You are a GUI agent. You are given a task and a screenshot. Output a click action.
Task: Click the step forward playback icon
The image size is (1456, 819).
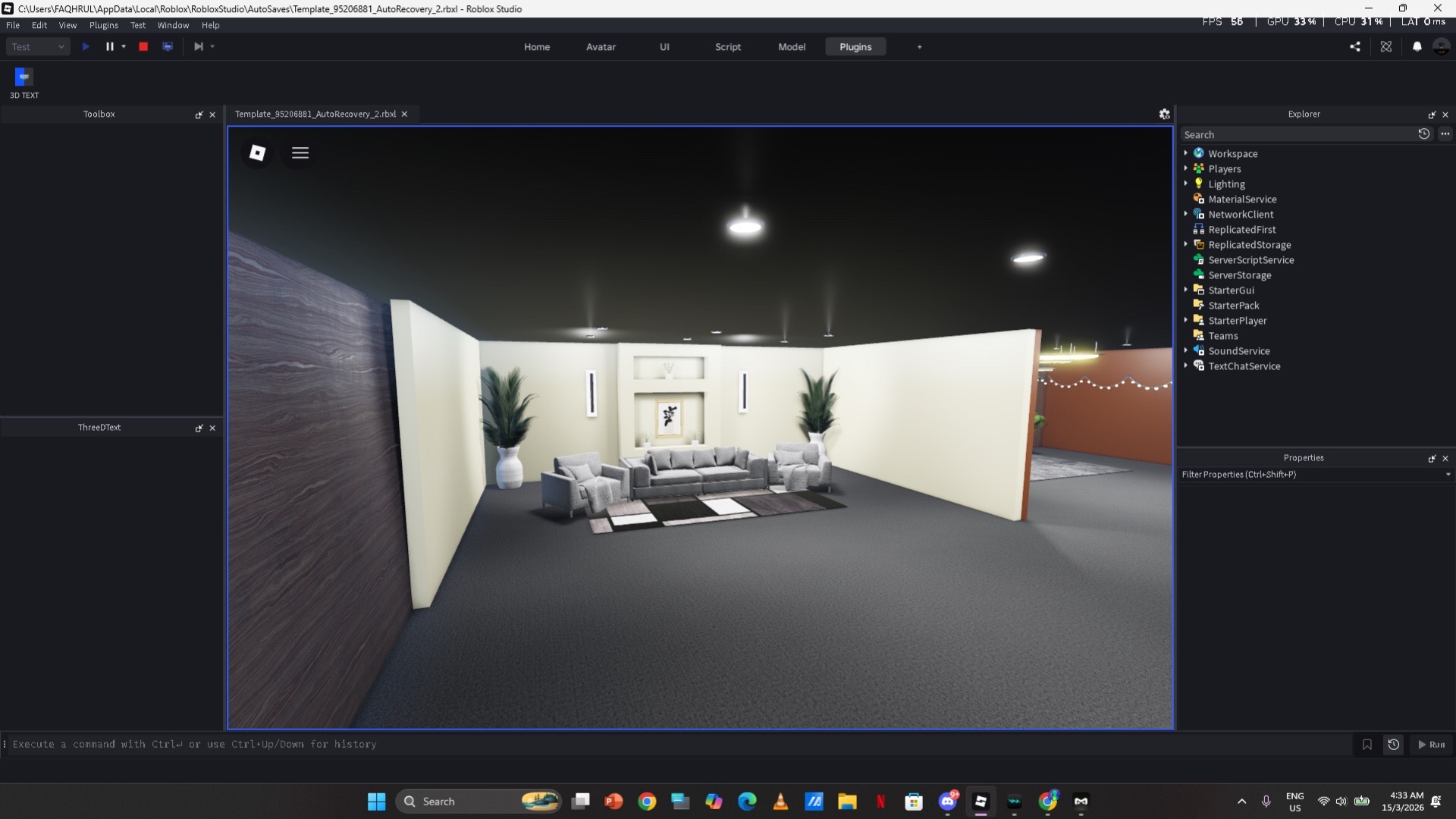(x=198, y=46)
